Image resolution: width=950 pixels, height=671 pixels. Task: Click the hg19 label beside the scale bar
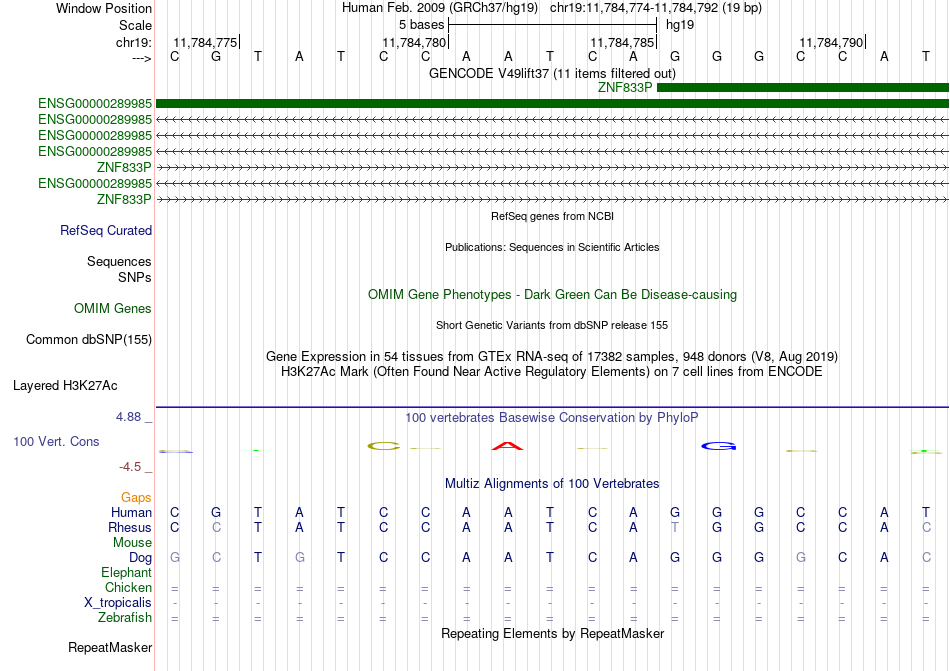pos(680,25)
